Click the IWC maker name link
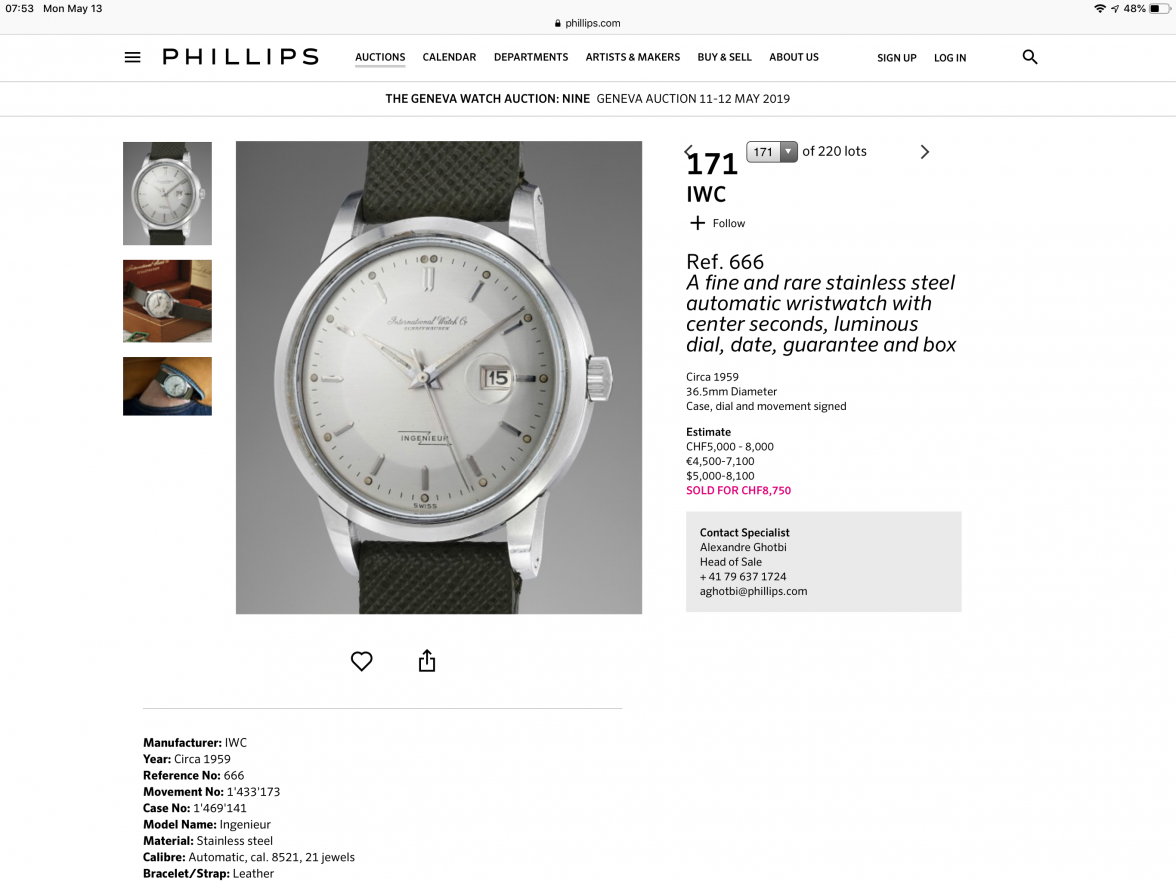This screenshot has width=1176, height=881. 706,194
